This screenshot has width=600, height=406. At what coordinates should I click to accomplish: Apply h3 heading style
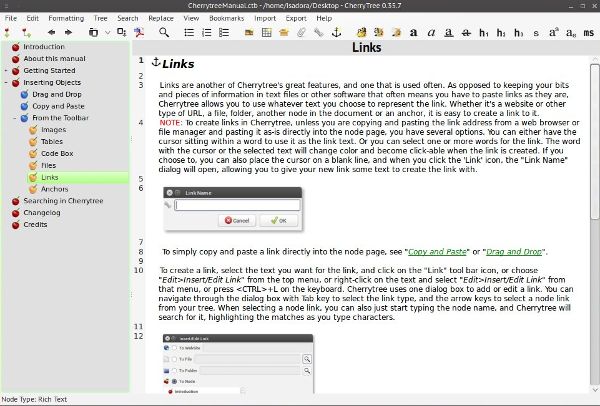click(518, 33)
